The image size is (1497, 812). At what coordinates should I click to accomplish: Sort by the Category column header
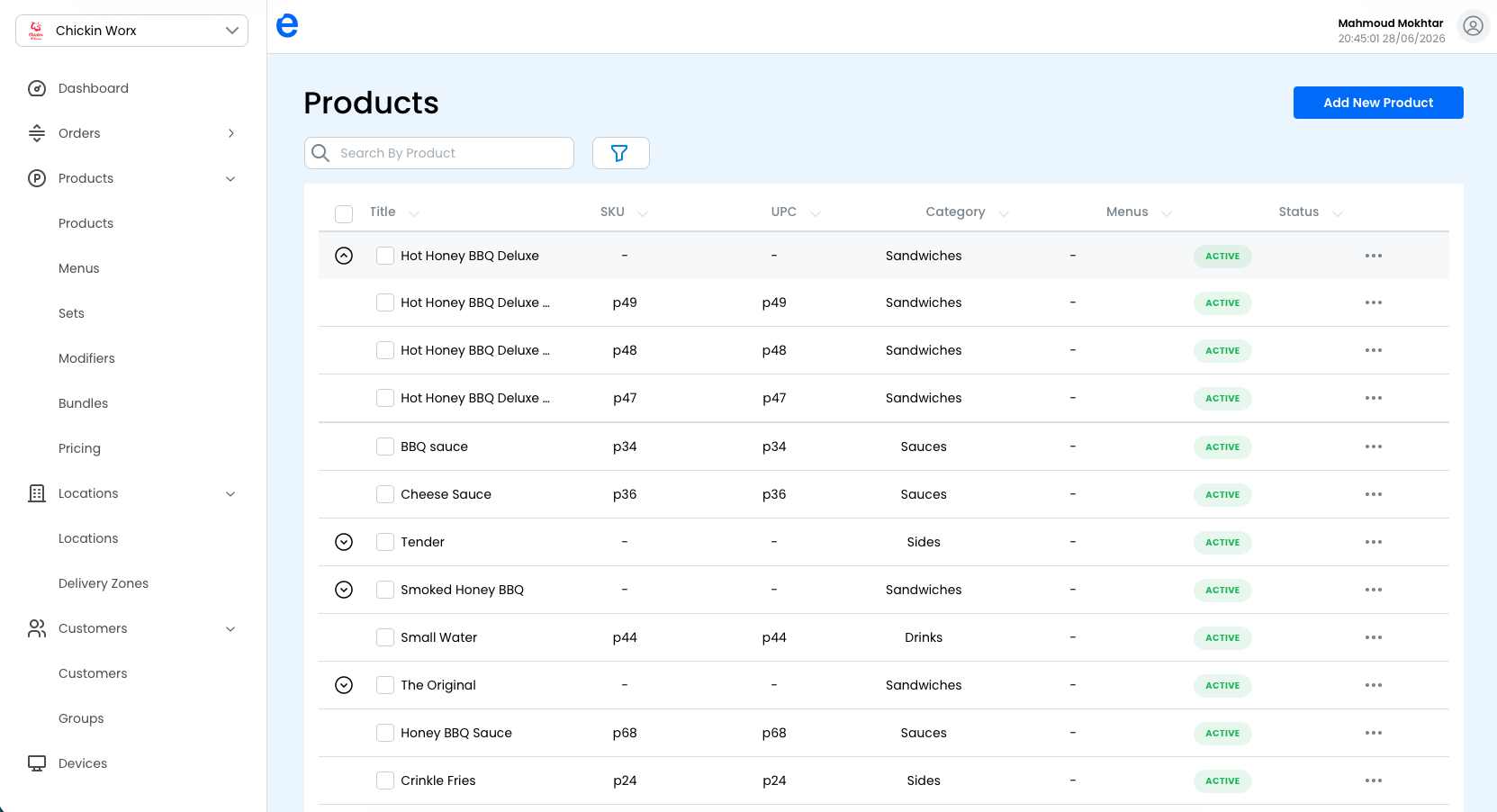tap(967, 212)
